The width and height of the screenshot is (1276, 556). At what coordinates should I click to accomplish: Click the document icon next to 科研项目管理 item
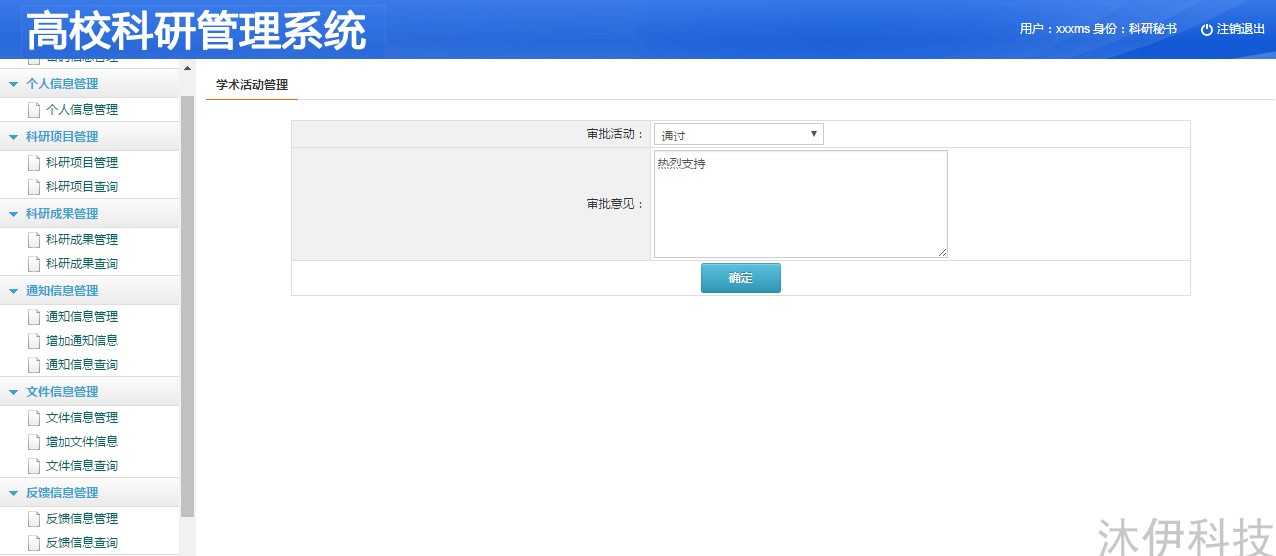pos(34,163)
